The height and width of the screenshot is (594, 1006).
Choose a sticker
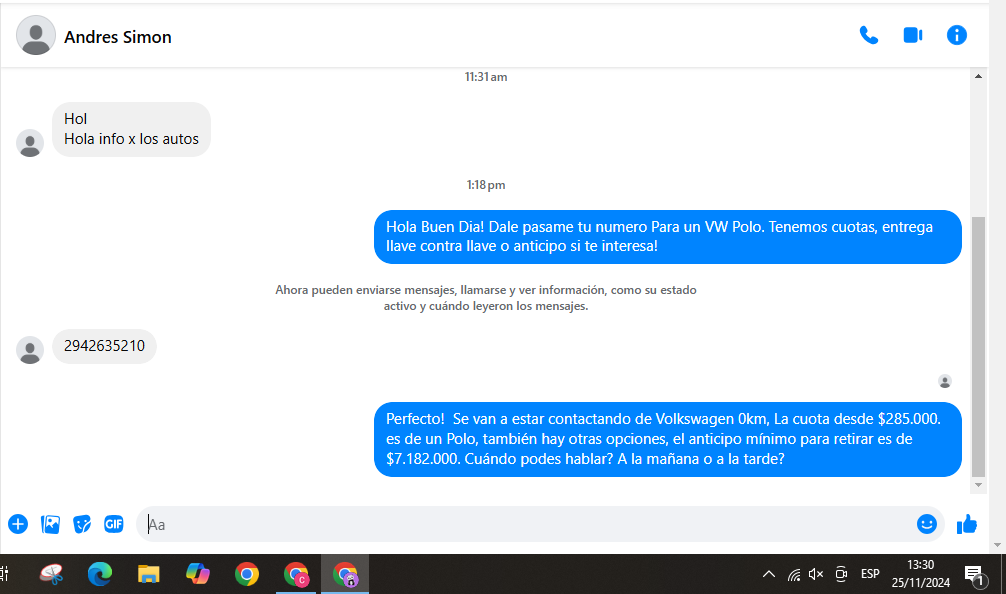point(81,524)
